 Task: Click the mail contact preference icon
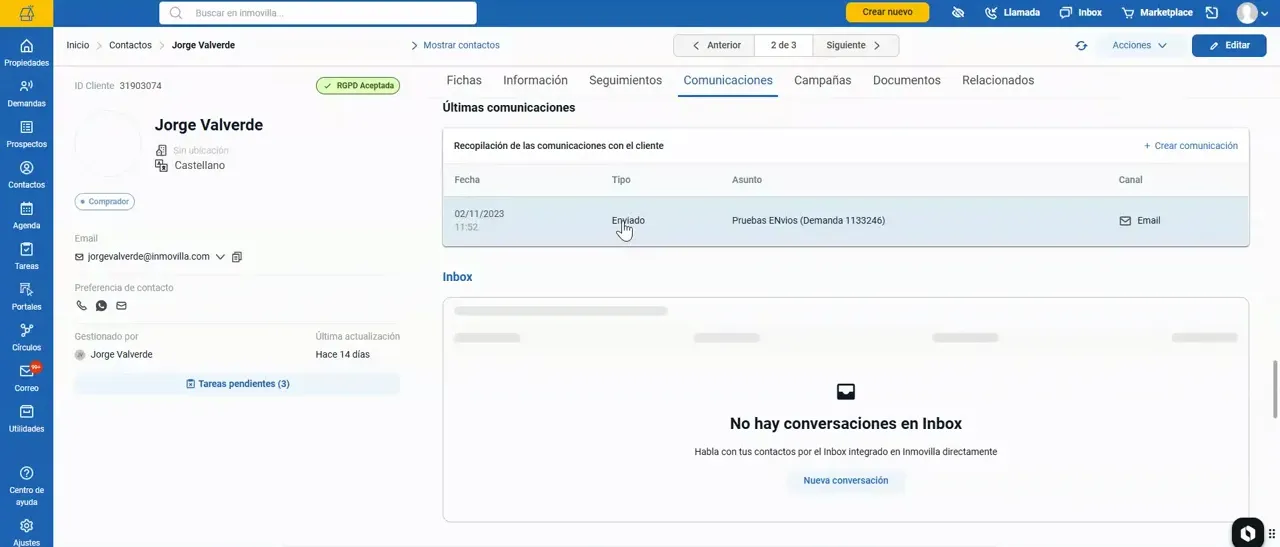(x=121, y=306)
